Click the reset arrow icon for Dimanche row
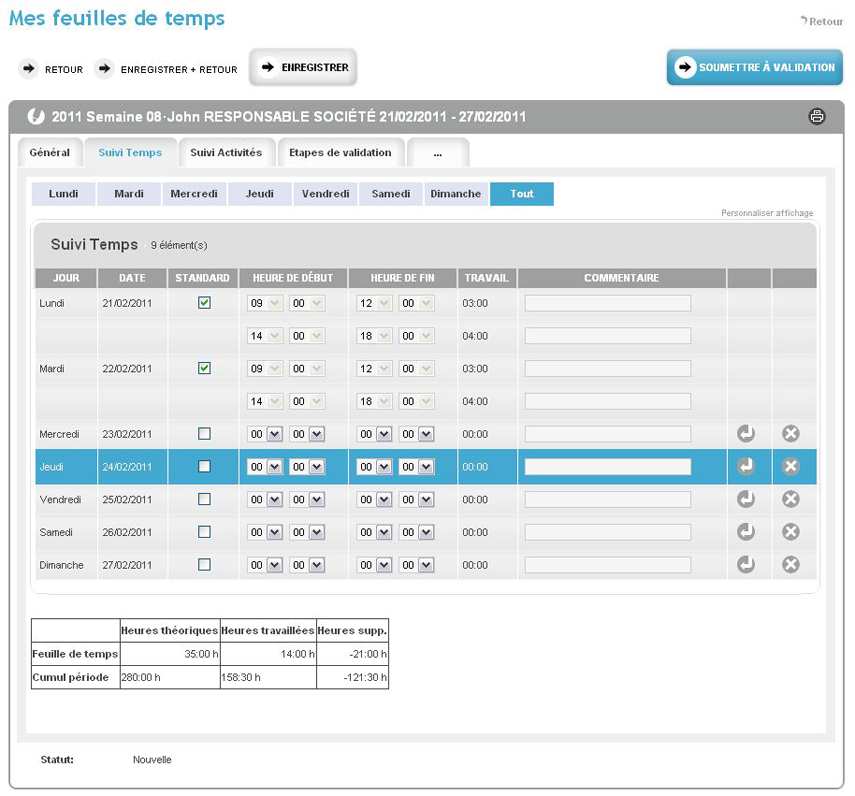The height and width of the screenshot is (796, 855). (x=746, y=564)
